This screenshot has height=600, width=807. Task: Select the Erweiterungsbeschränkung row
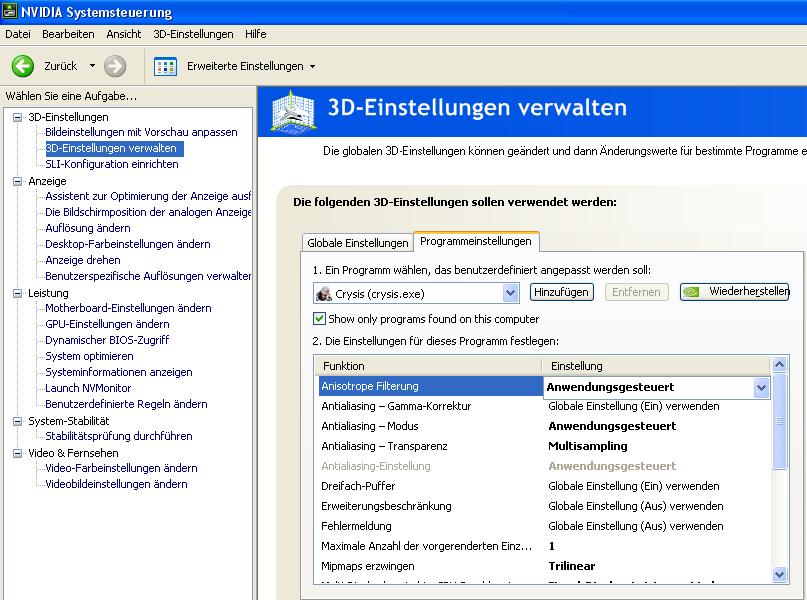pos(544,506)
